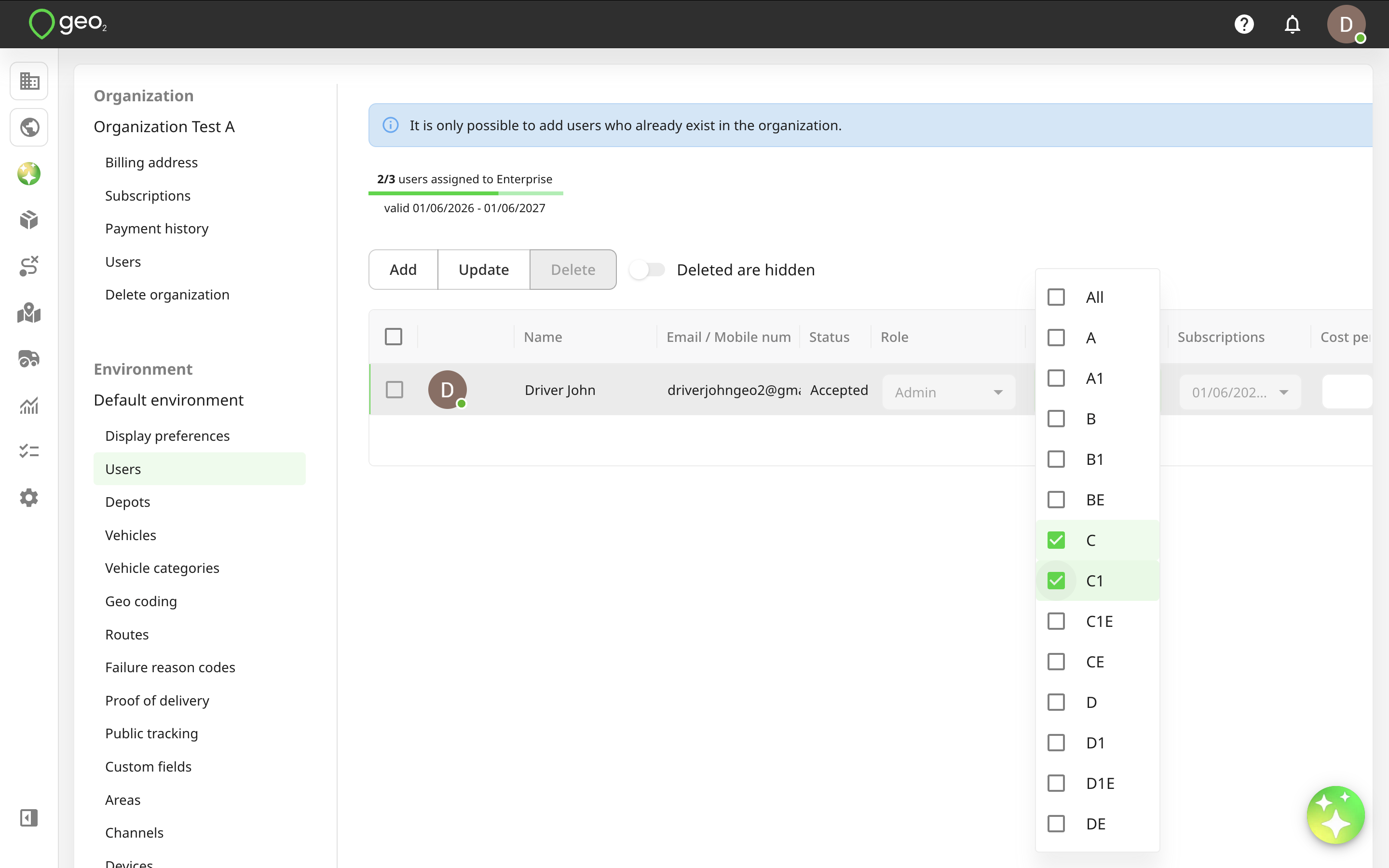Open the user profile avatar D in header
1389x868 pixels.
pyautogui.click(x=1346, y=24)
